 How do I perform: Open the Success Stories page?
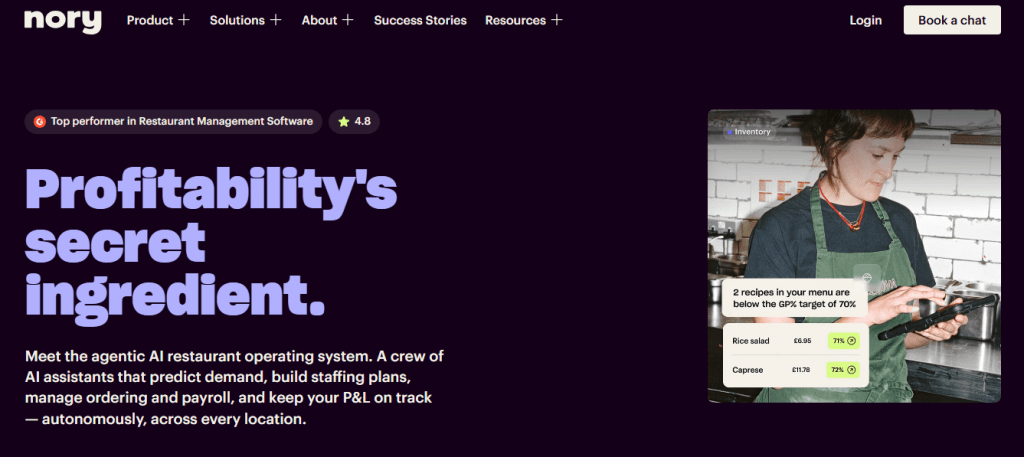point(420,20)
